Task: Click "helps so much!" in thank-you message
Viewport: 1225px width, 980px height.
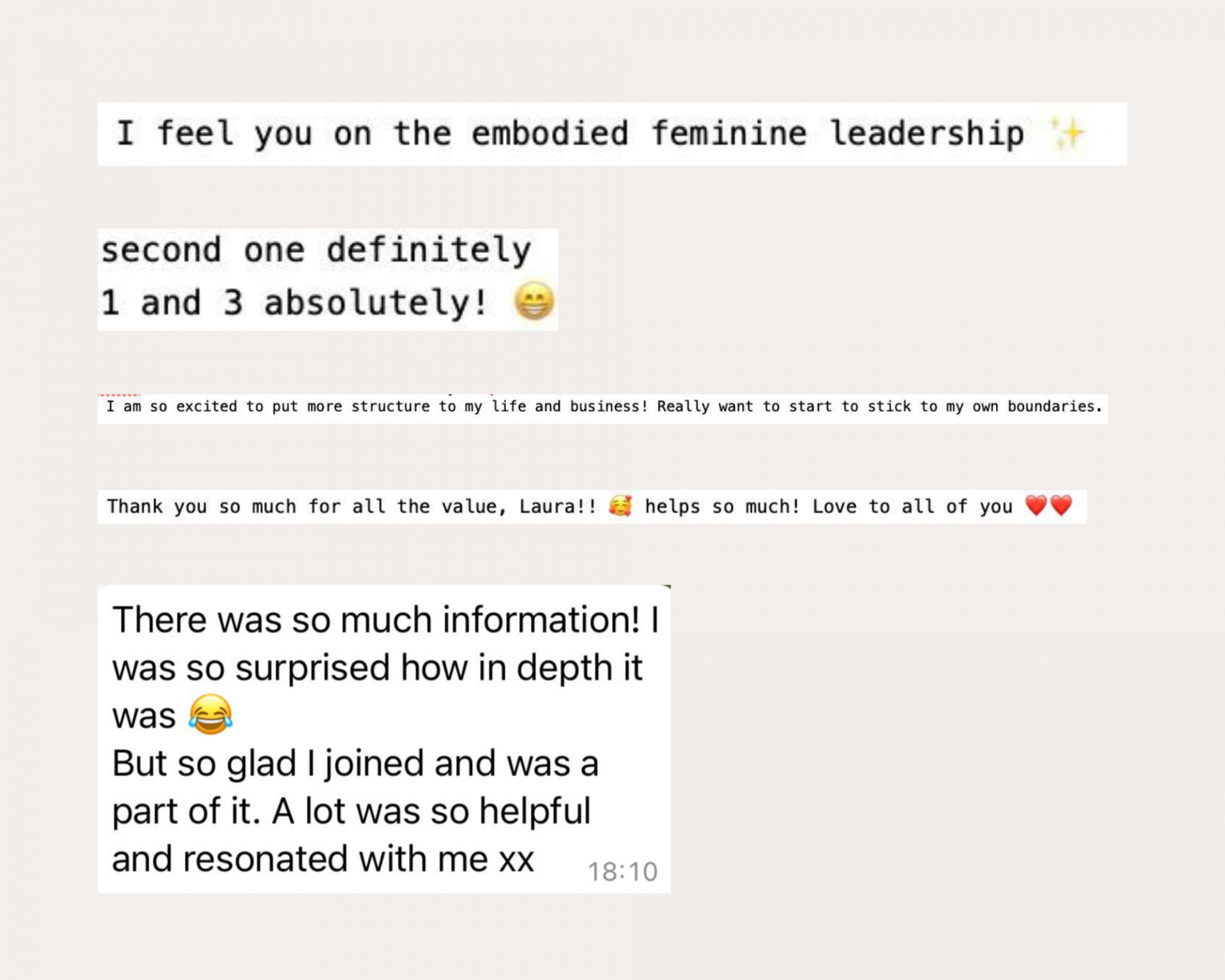Action: pos(722,507)
